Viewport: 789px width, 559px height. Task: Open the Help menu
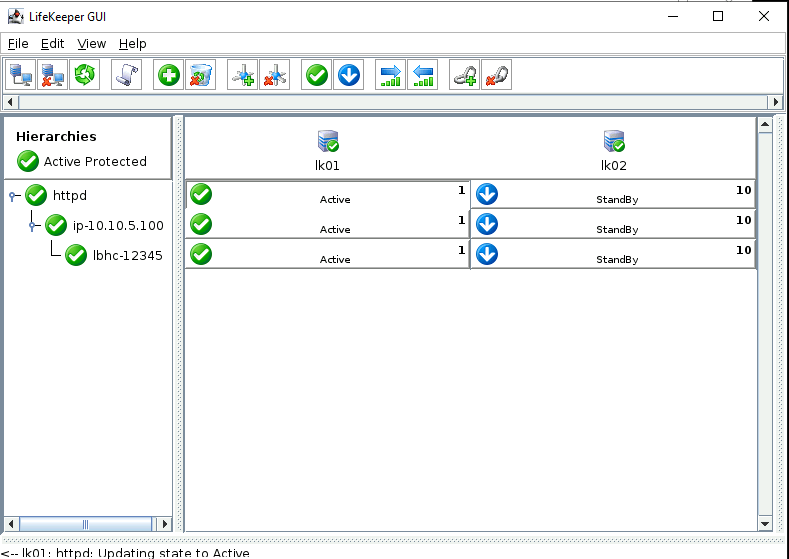click(x=132, y=44)
